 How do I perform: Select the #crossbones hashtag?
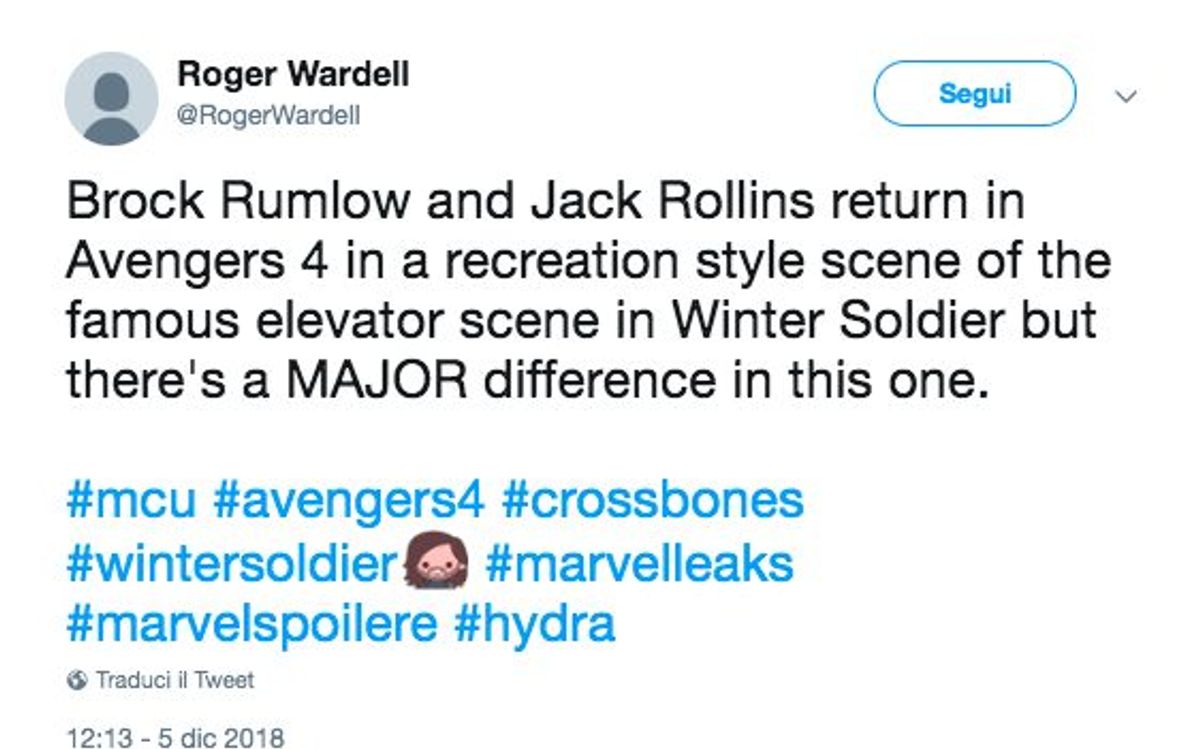coord(652,500)
